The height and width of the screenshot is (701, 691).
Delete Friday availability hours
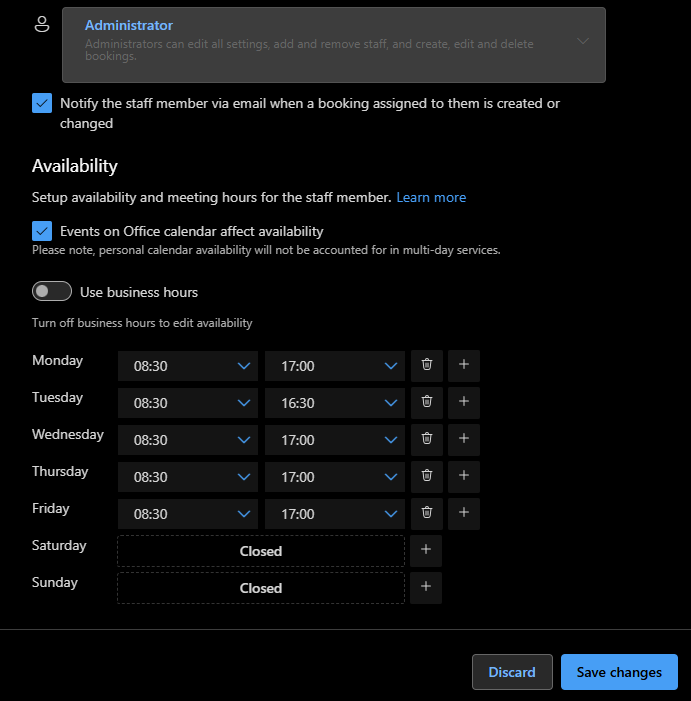[x=427, y=514]
